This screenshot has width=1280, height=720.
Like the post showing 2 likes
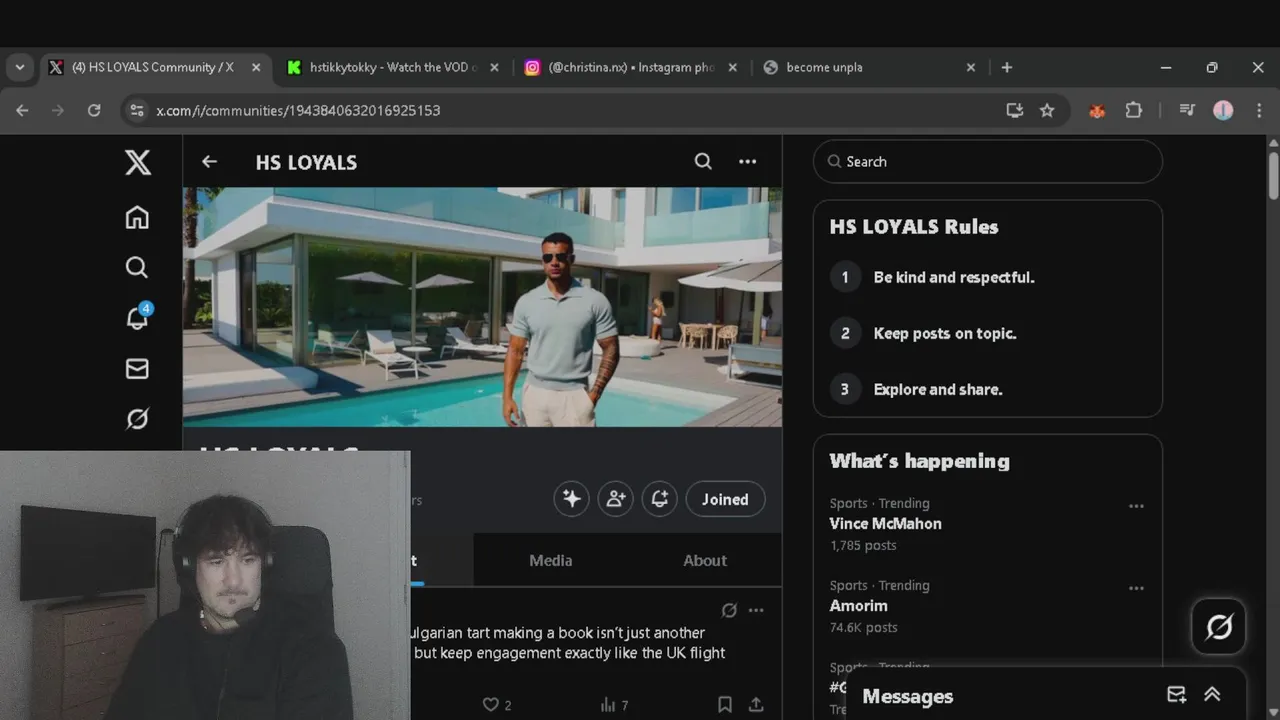[x=497, y=705]
